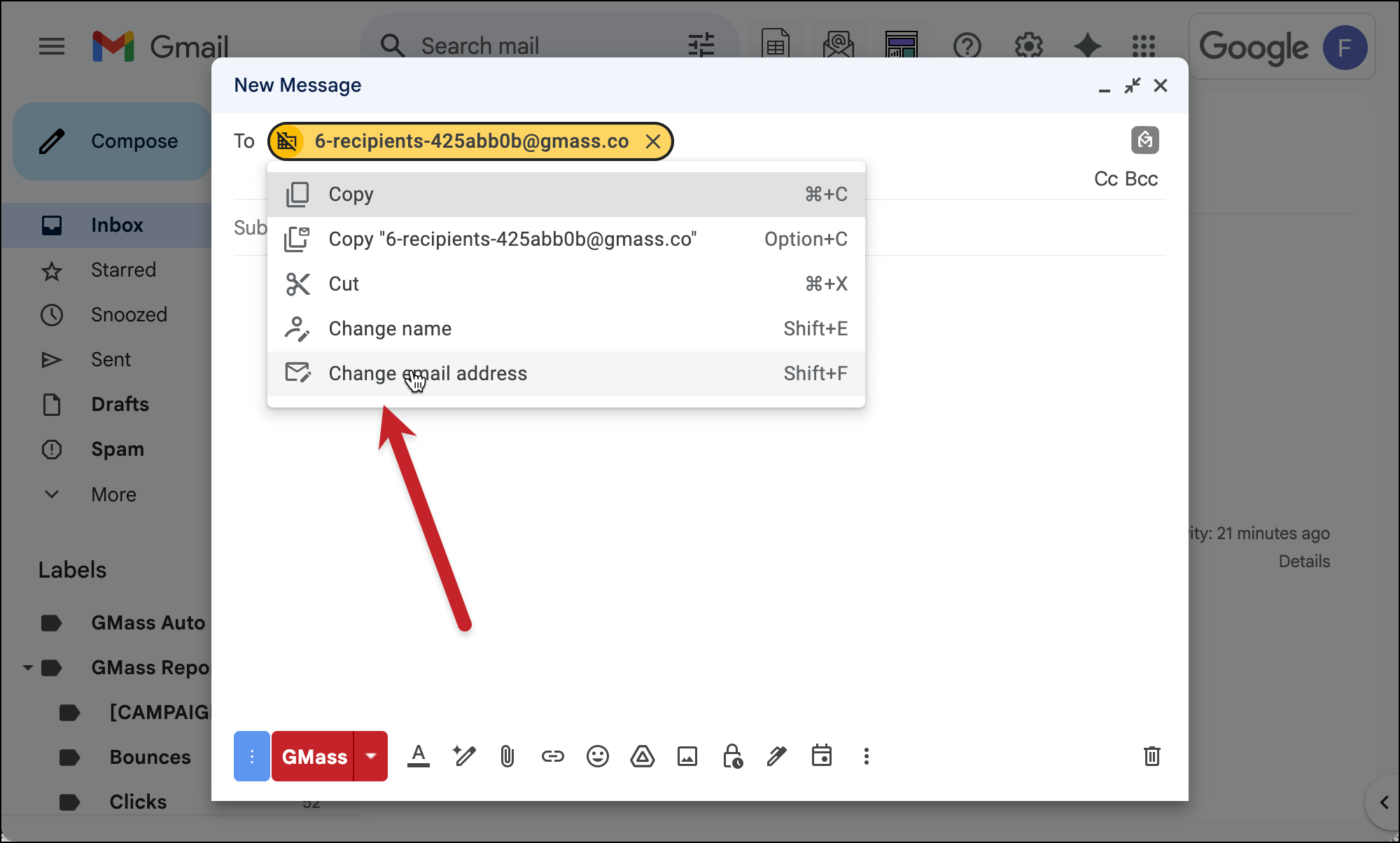Toggle confidential mode lock icon
Image resolution: width=1400 pixels, height=843 pixels.
click(x=732, y=756)
